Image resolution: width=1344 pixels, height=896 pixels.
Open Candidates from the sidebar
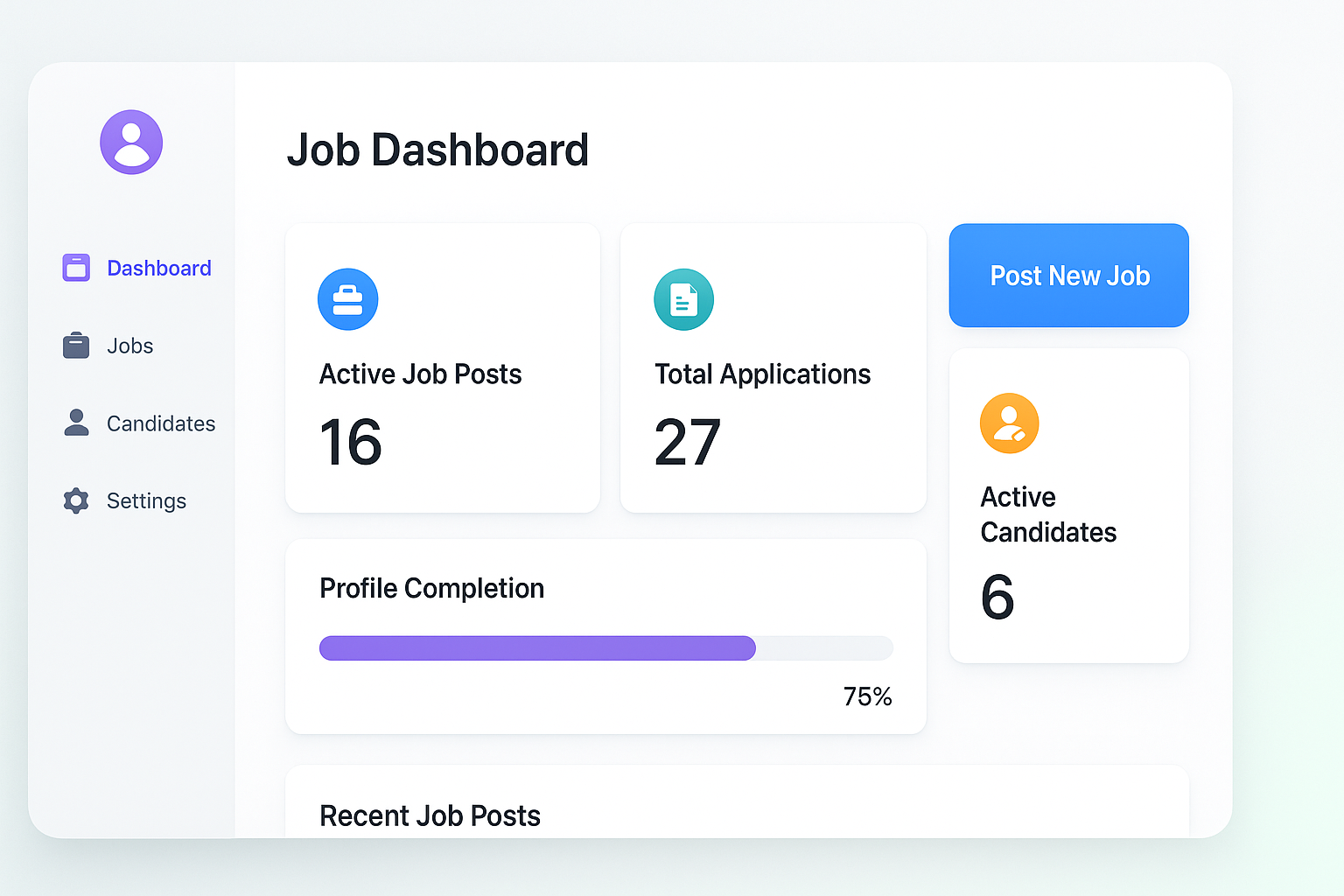click(x=161, y=423)
